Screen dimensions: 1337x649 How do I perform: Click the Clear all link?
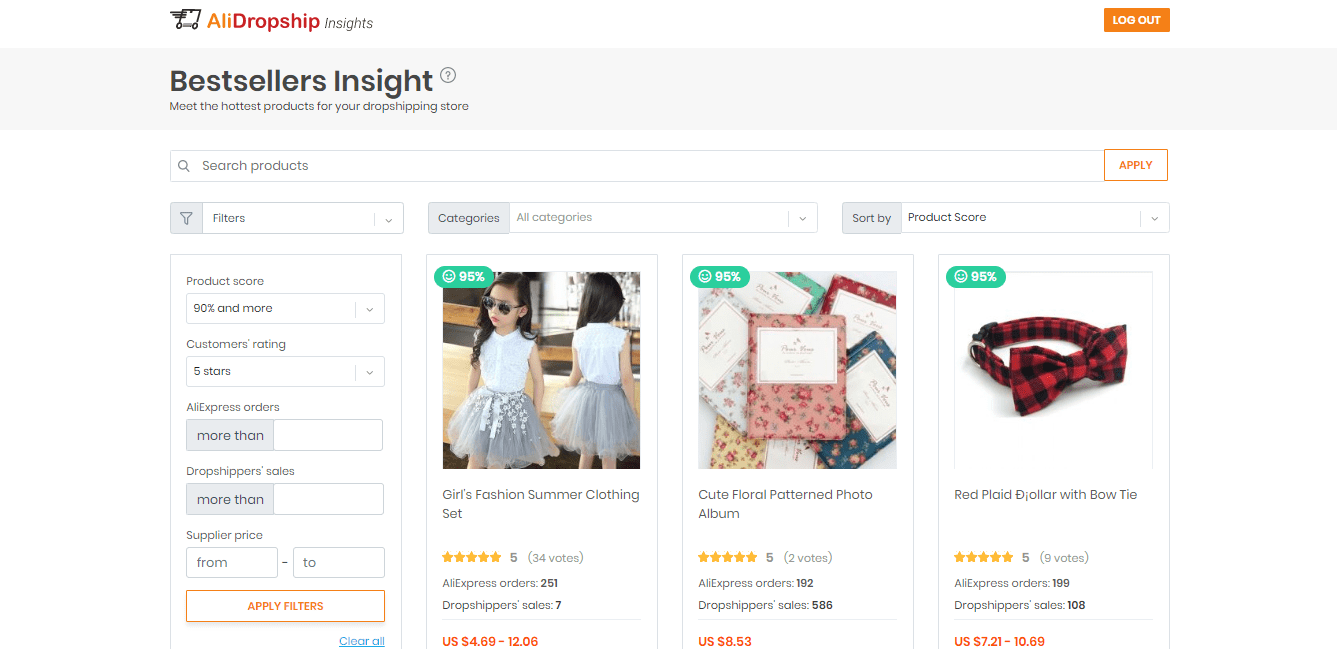click(x=361, y=641)
